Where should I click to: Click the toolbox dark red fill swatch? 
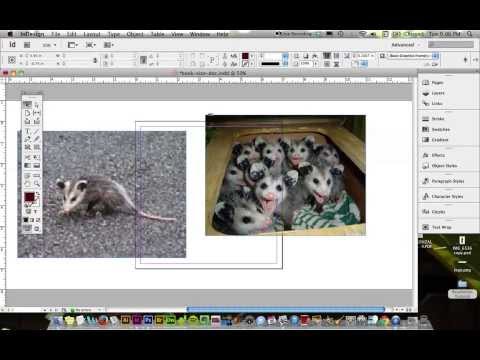tap(29, 197)
